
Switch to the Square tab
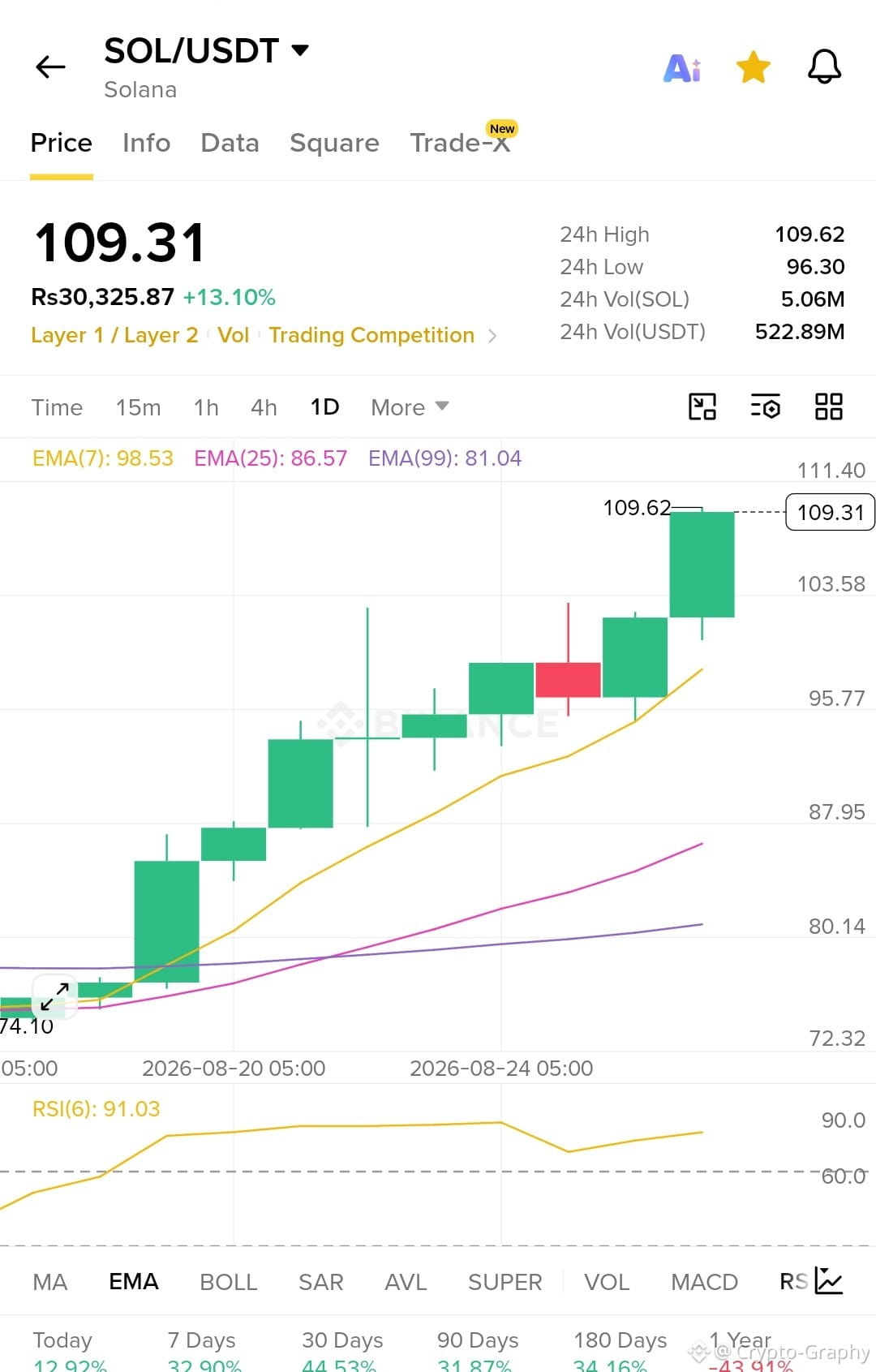[334, 143]
